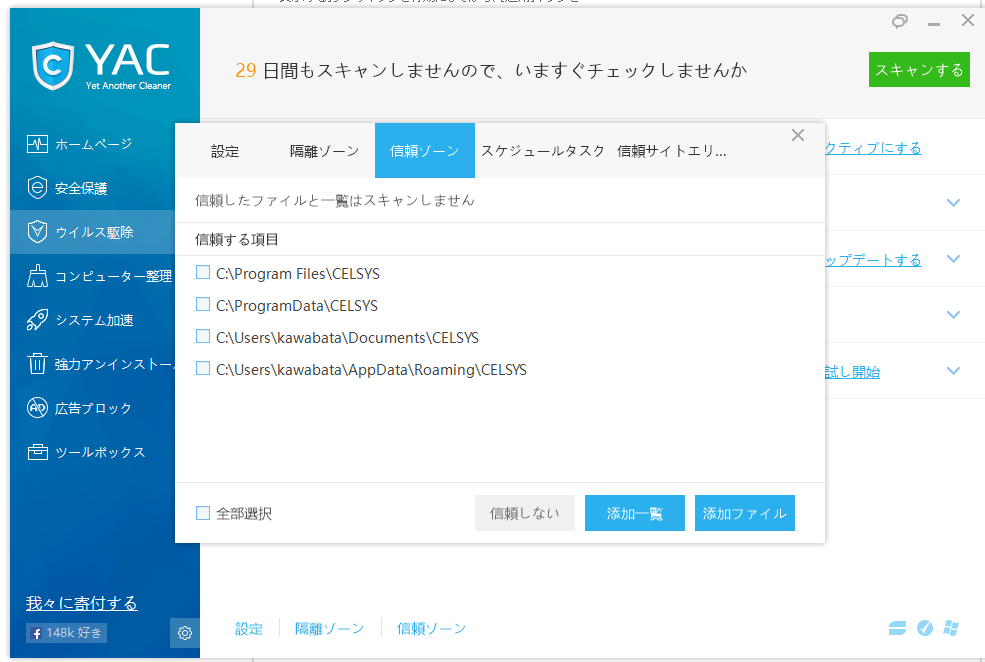Click the 我々に寄付する link
This screenshot has height=662, width=985.
(82, 603)
